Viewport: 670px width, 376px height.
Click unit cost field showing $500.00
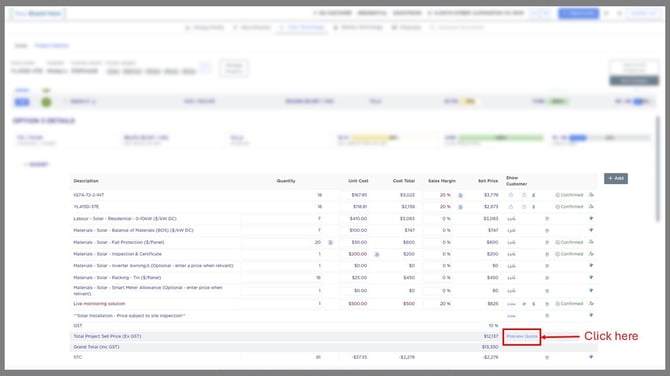pos(354,303)
